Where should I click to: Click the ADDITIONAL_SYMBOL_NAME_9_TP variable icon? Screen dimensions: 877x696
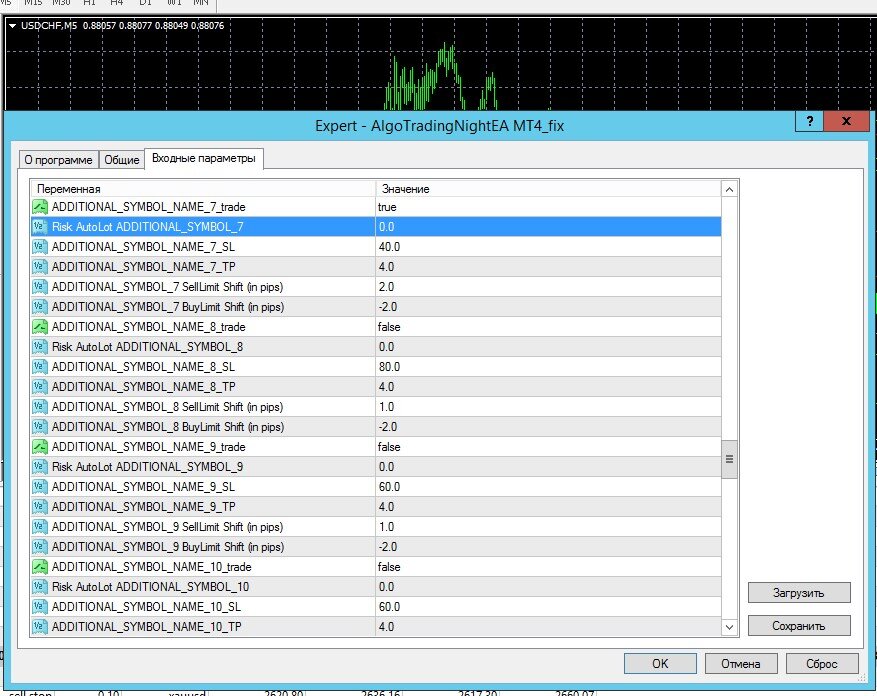tap(40, 507)
